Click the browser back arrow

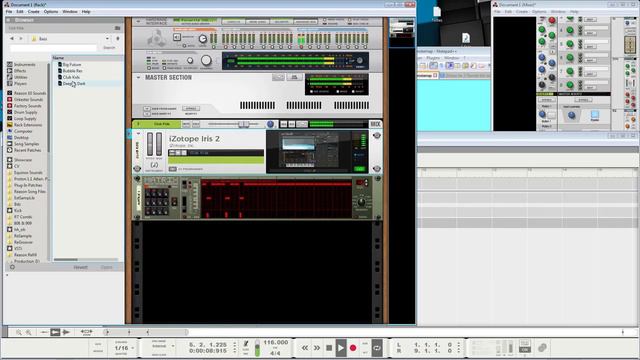pos(12,38)
